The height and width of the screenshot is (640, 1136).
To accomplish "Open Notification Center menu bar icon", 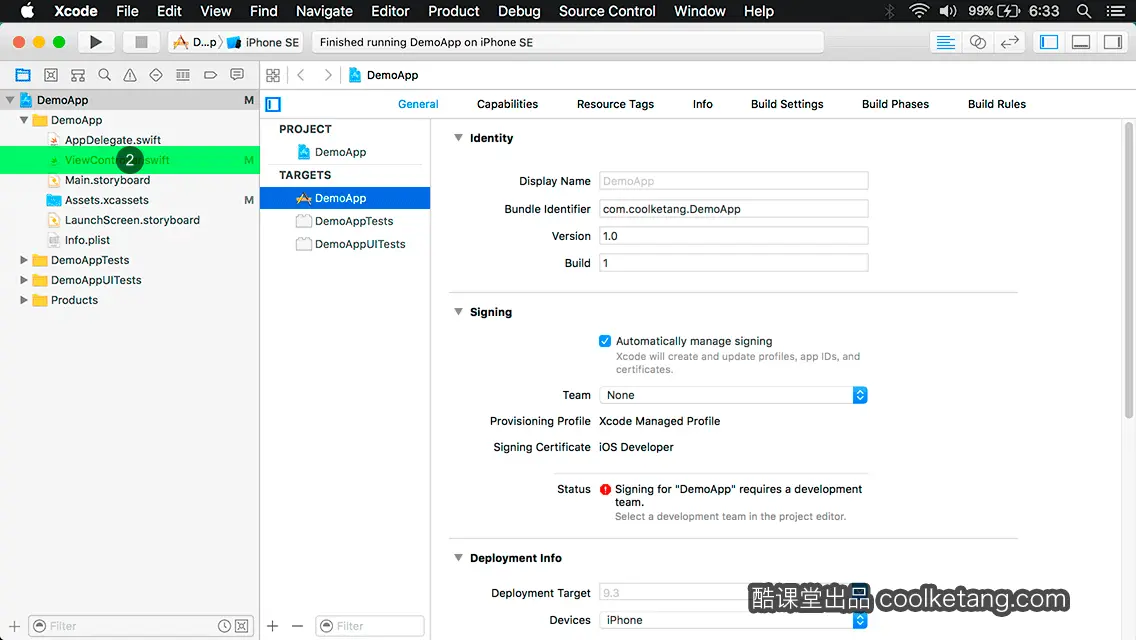I will (1116, 11).
